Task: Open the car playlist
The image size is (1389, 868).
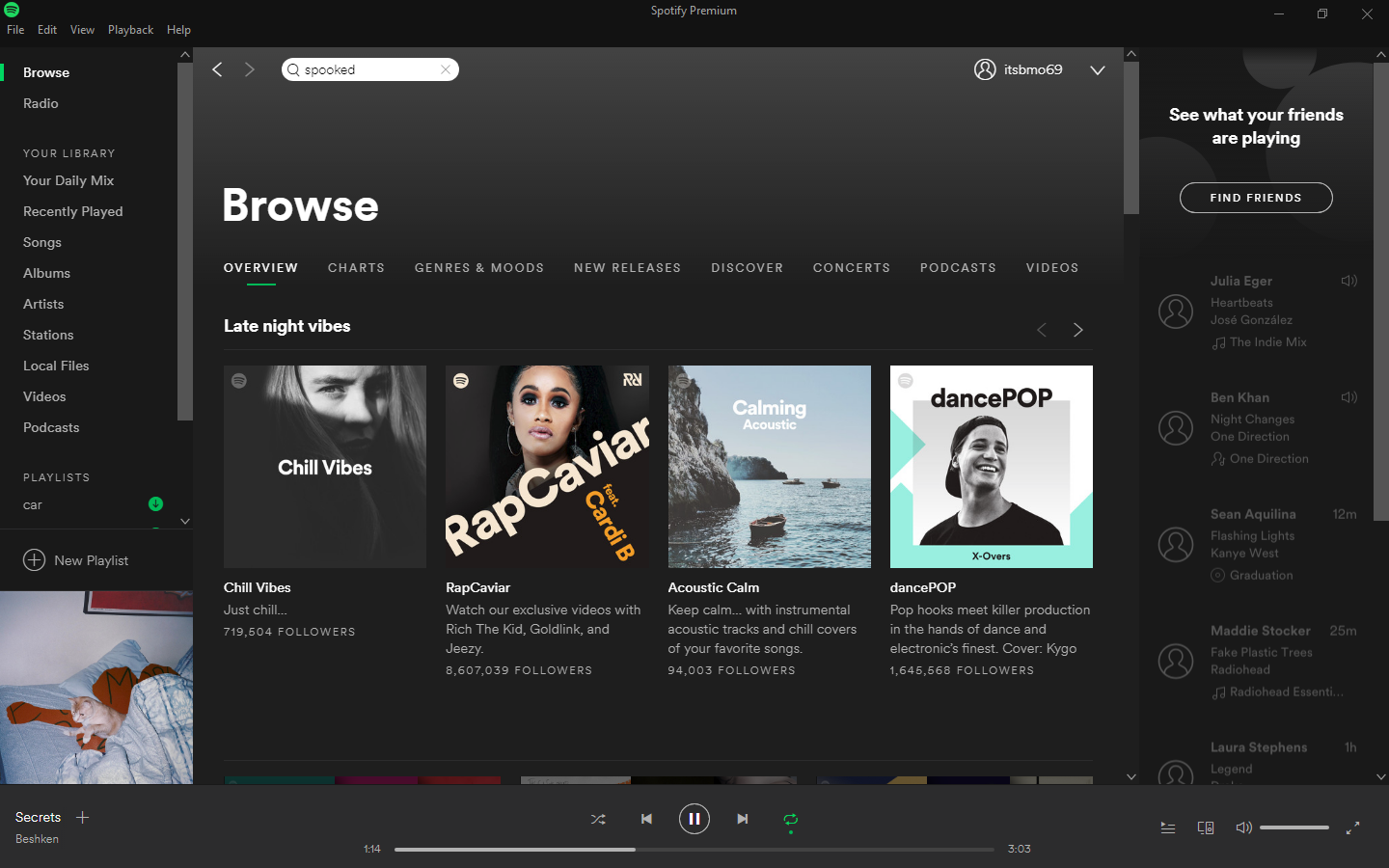Action: (x=33, y=505)
